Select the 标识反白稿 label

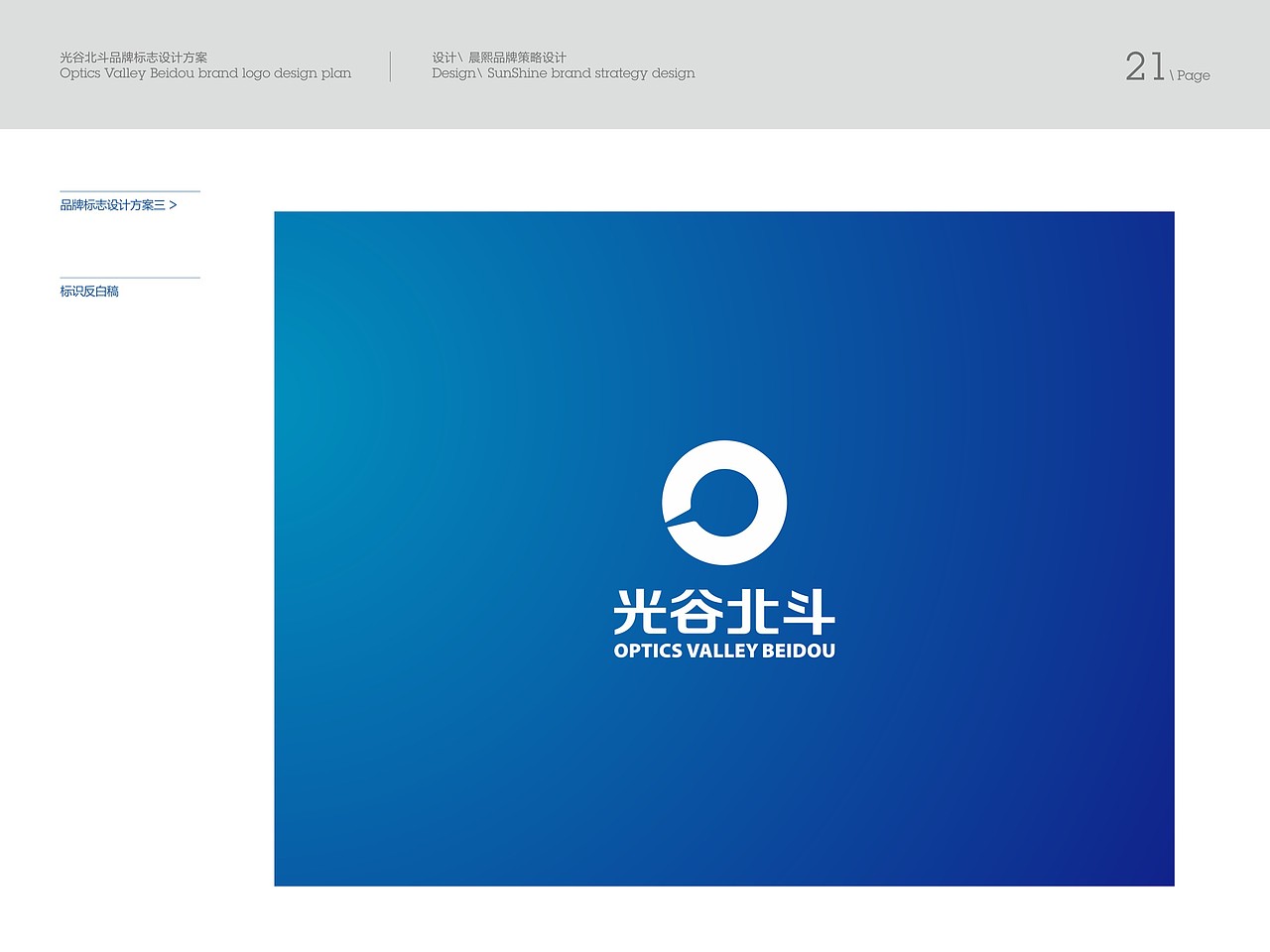(x=89, y=292)
